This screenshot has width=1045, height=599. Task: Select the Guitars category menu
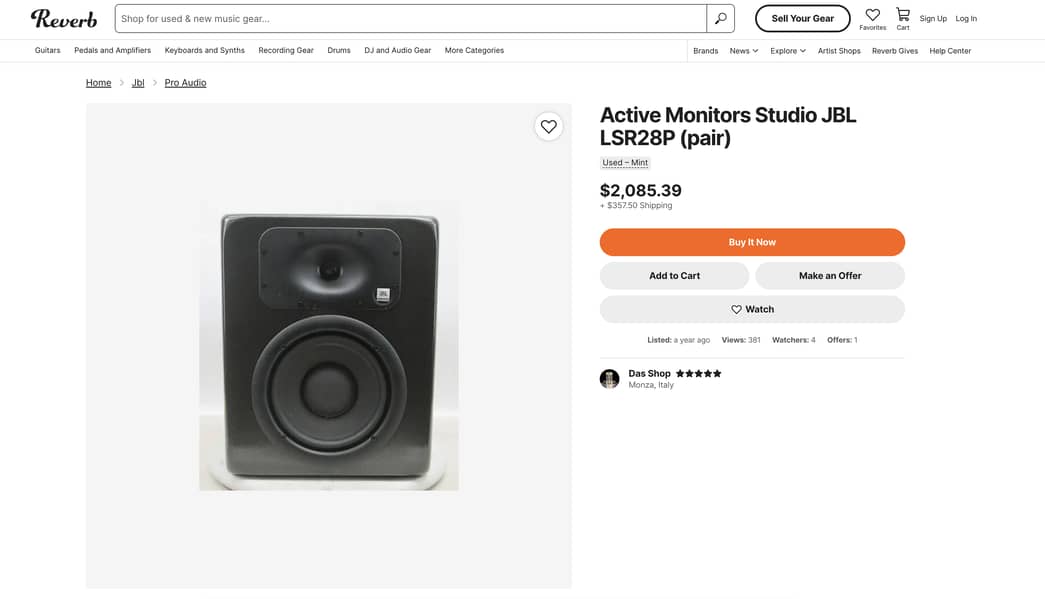(x=47, y=49)
